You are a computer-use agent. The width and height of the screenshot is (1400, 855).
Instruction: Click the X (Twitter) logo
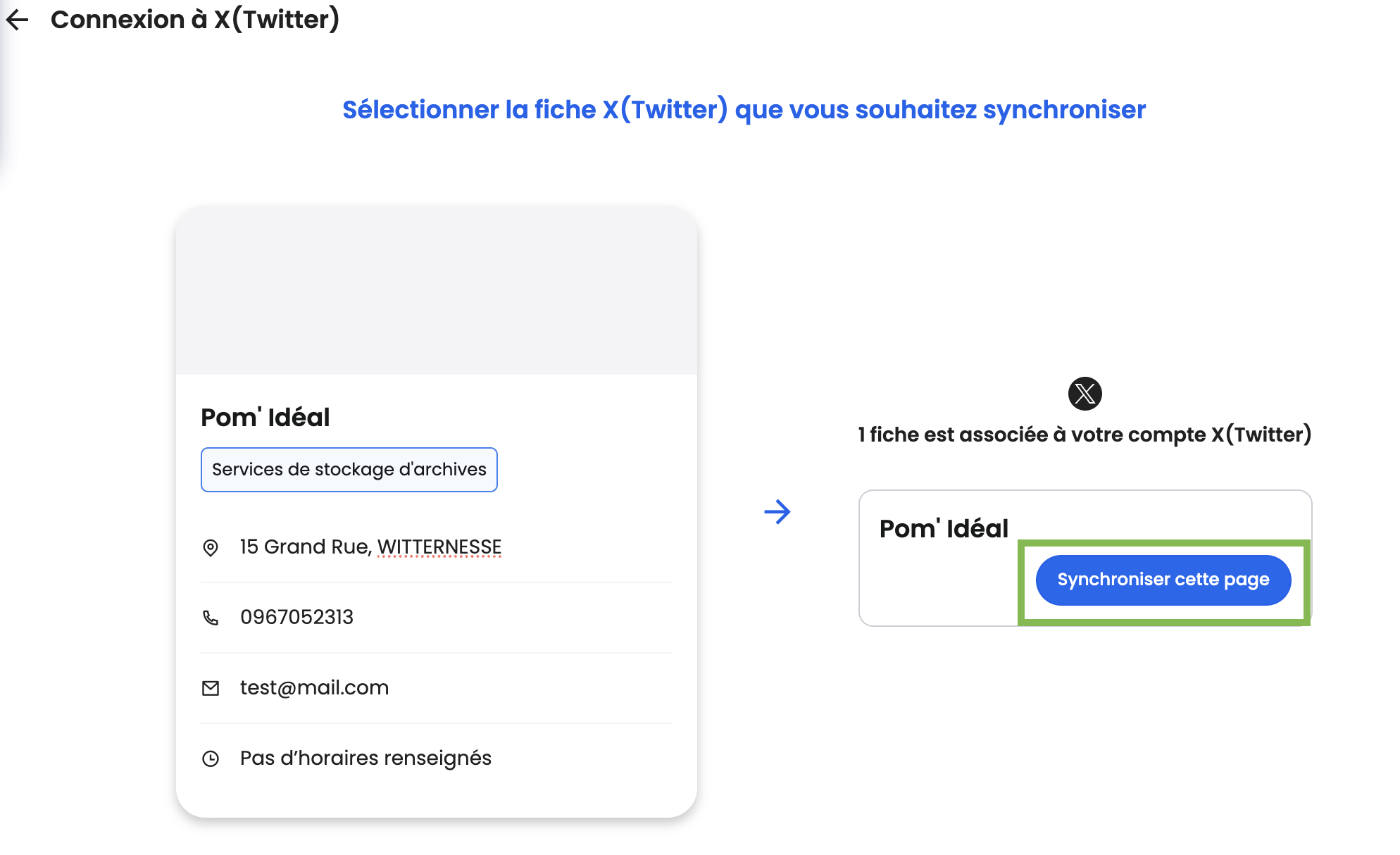click(x=1085, y=394)
